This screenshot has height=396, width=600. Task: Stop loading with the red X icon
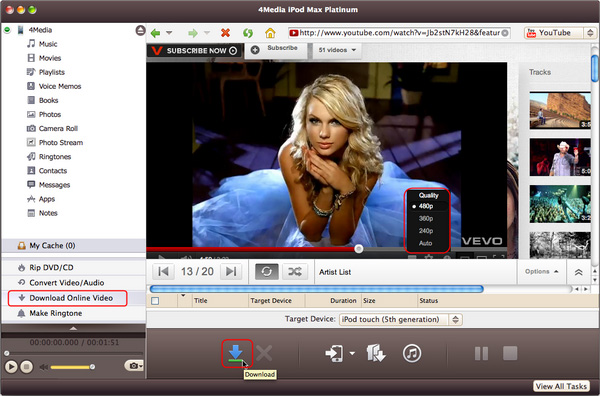(225, 33)
